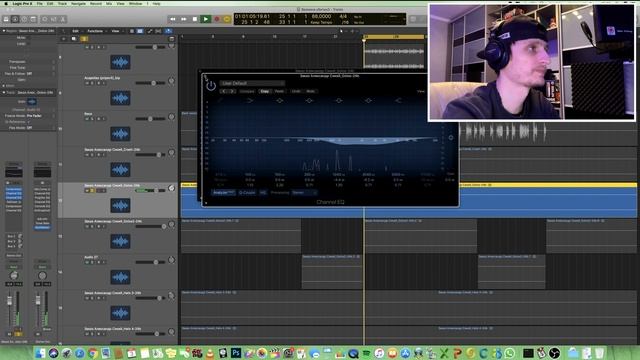
Task: Start playback with the green Play button
Action: 206,19
